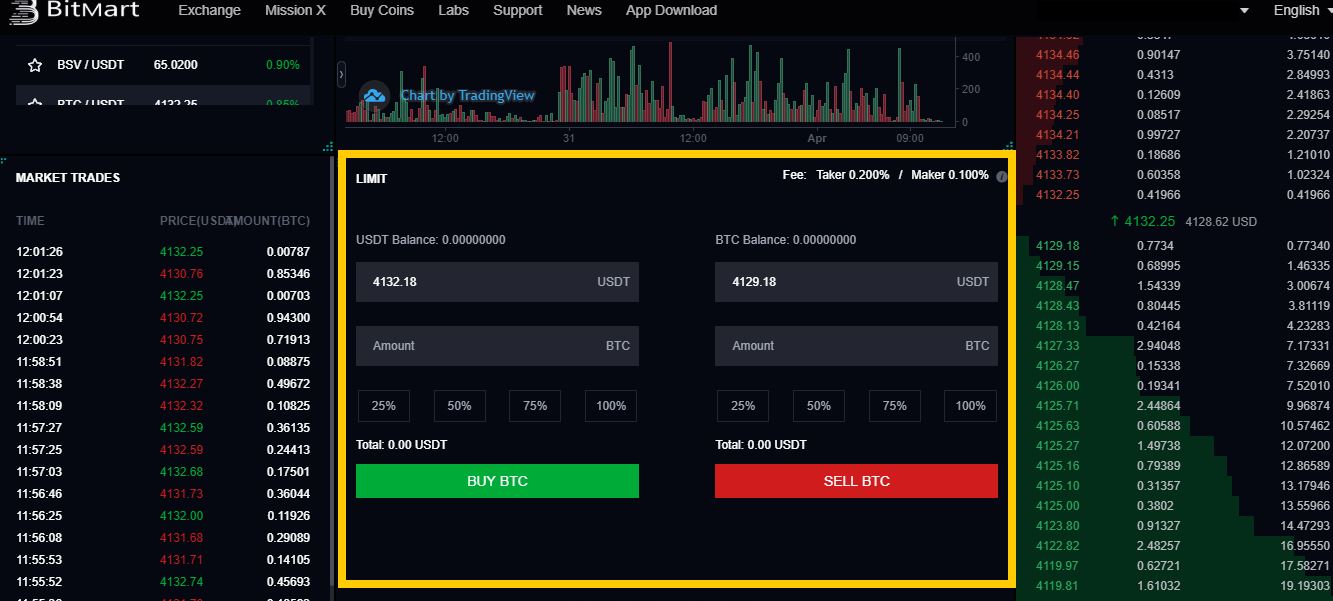Click the 4133.73 ask order row
The height and width of the screenshot is (601, 1333).
coord(1174,175)
